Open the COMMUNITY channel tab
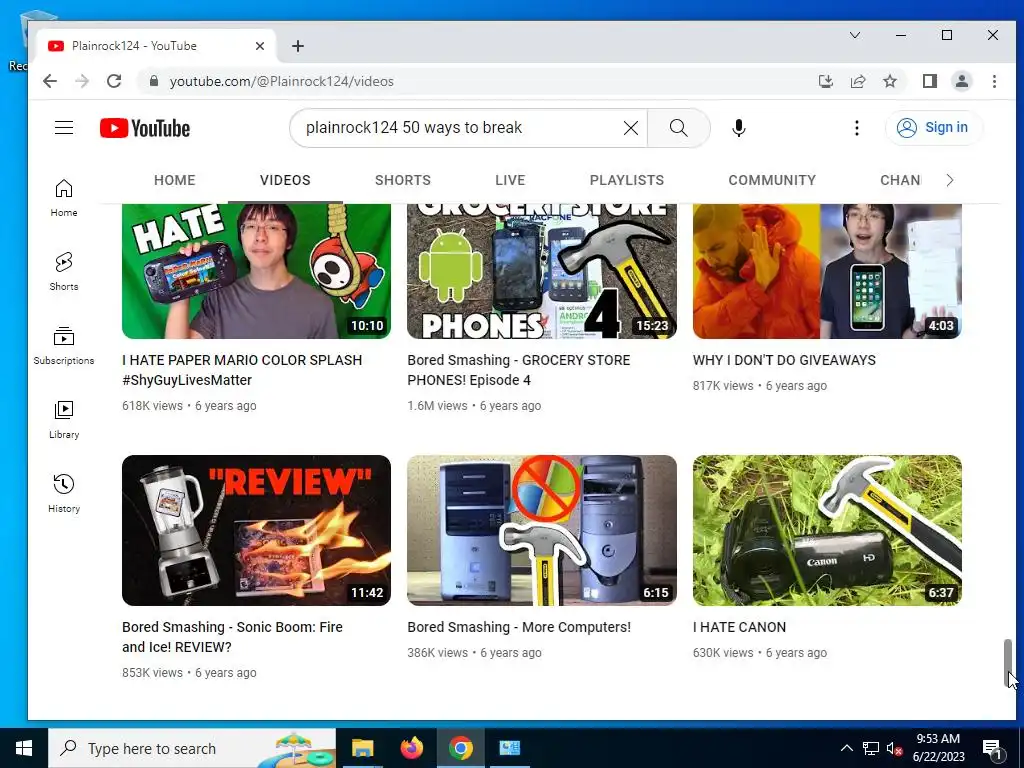 (772, 180)
